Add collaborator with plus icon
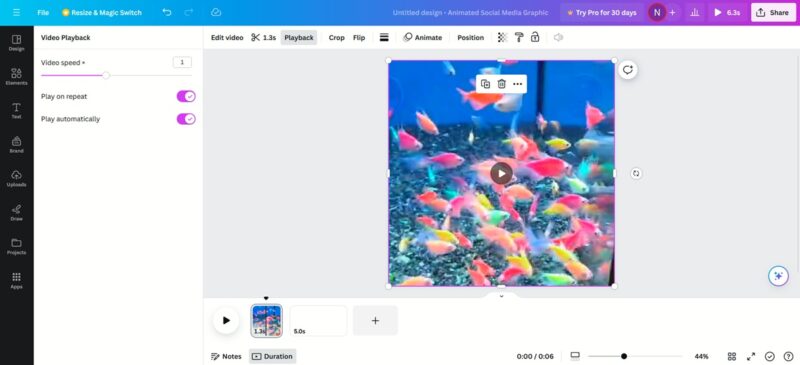The image size is (800, 365). tap(672, 12)
